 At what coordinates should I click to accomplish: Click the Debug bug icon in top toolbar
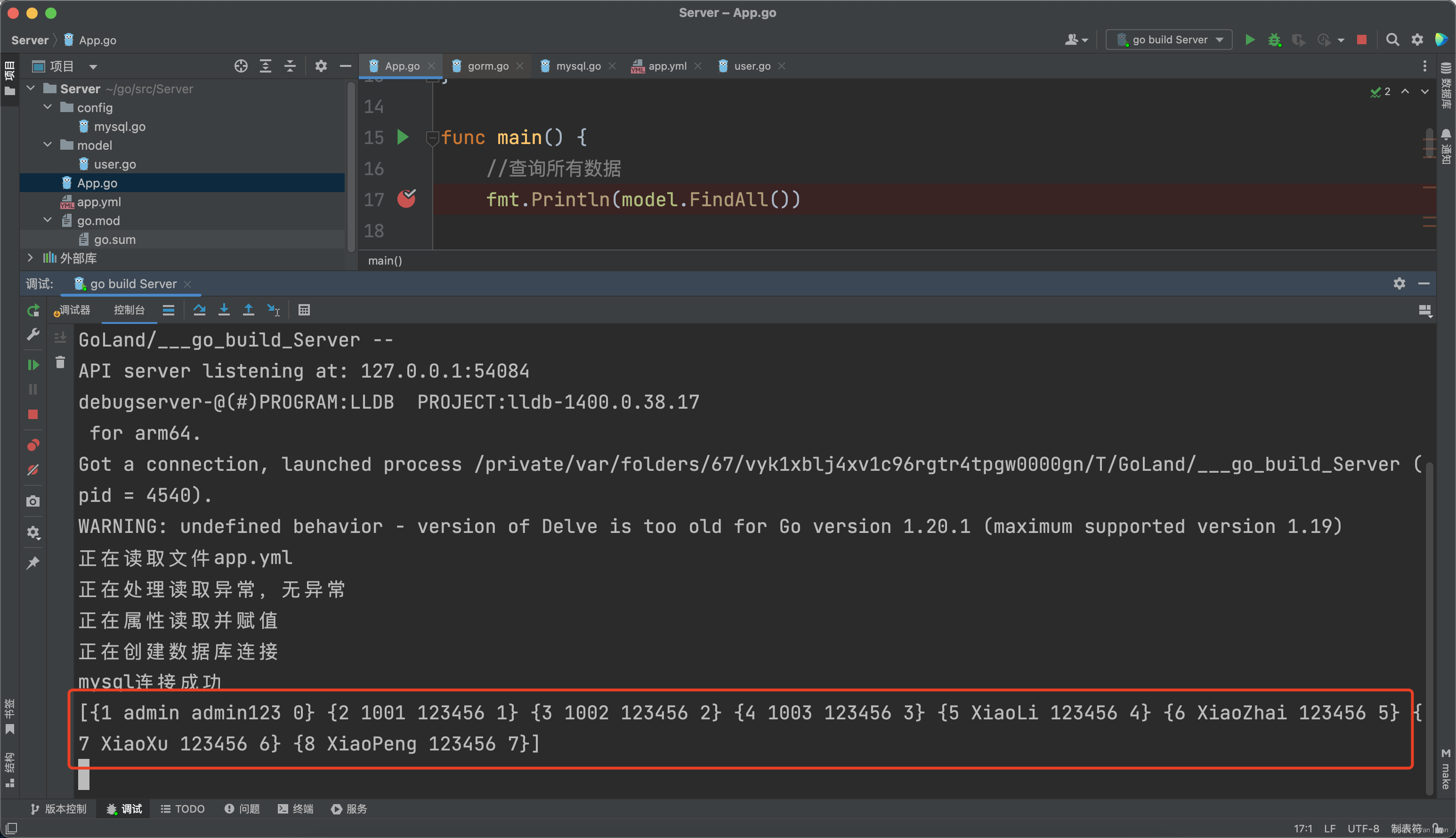click(1274, 40)
